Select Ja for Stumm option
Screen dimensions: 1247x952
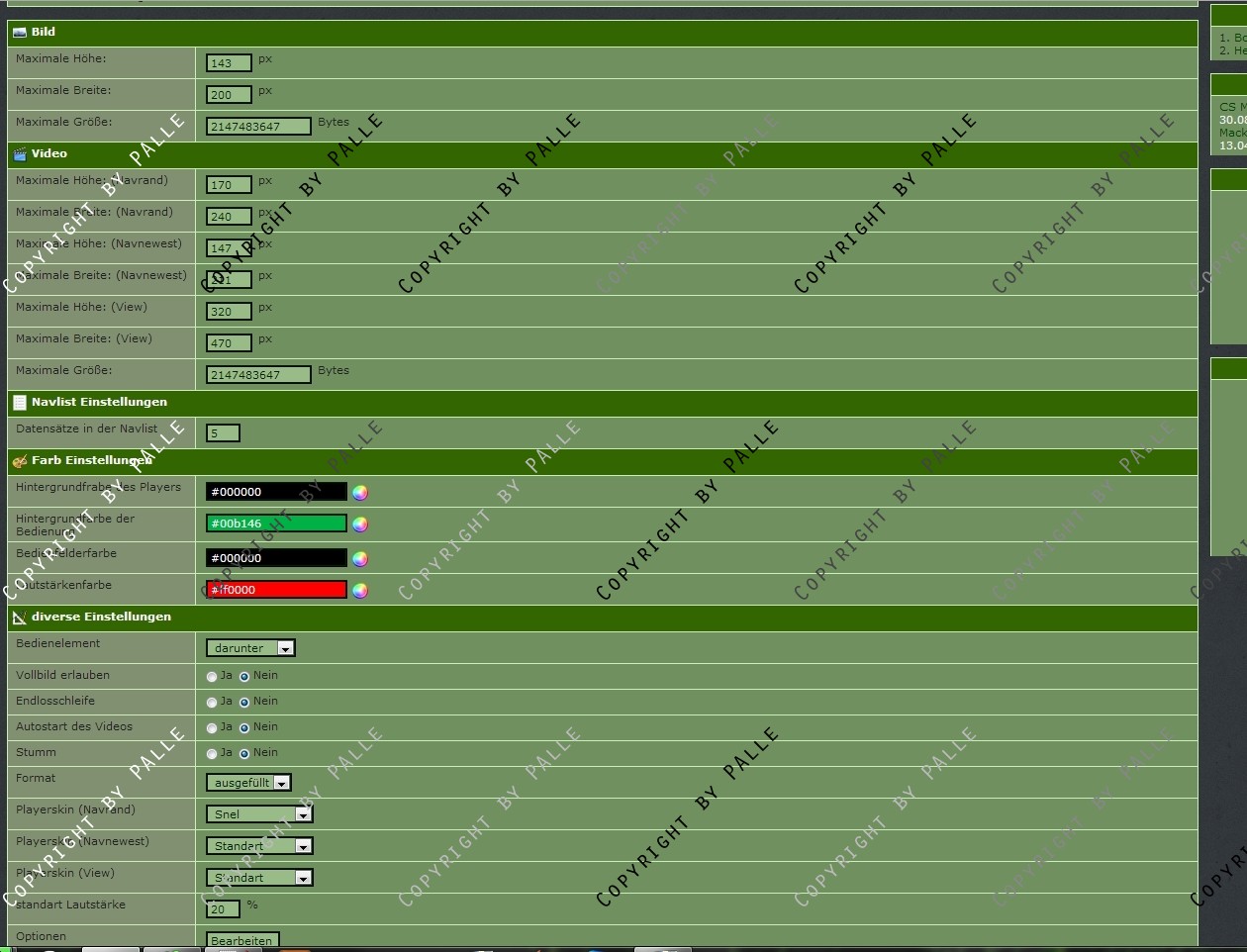point(212,754)
